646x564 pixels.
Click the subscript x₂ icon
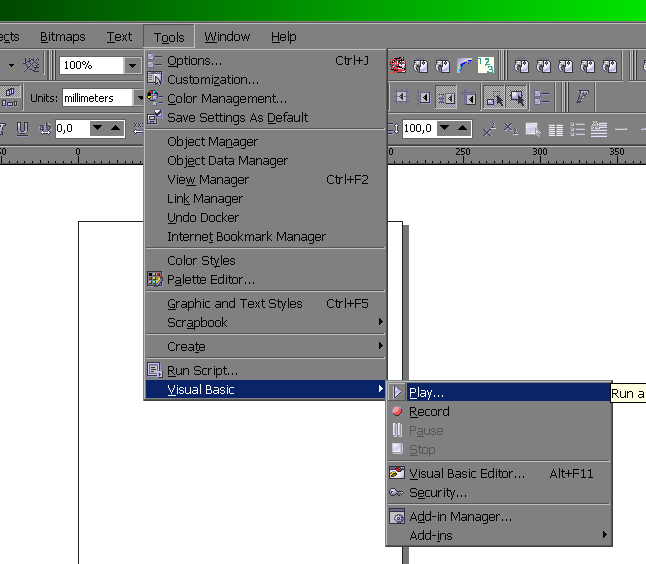pos(511,129)
